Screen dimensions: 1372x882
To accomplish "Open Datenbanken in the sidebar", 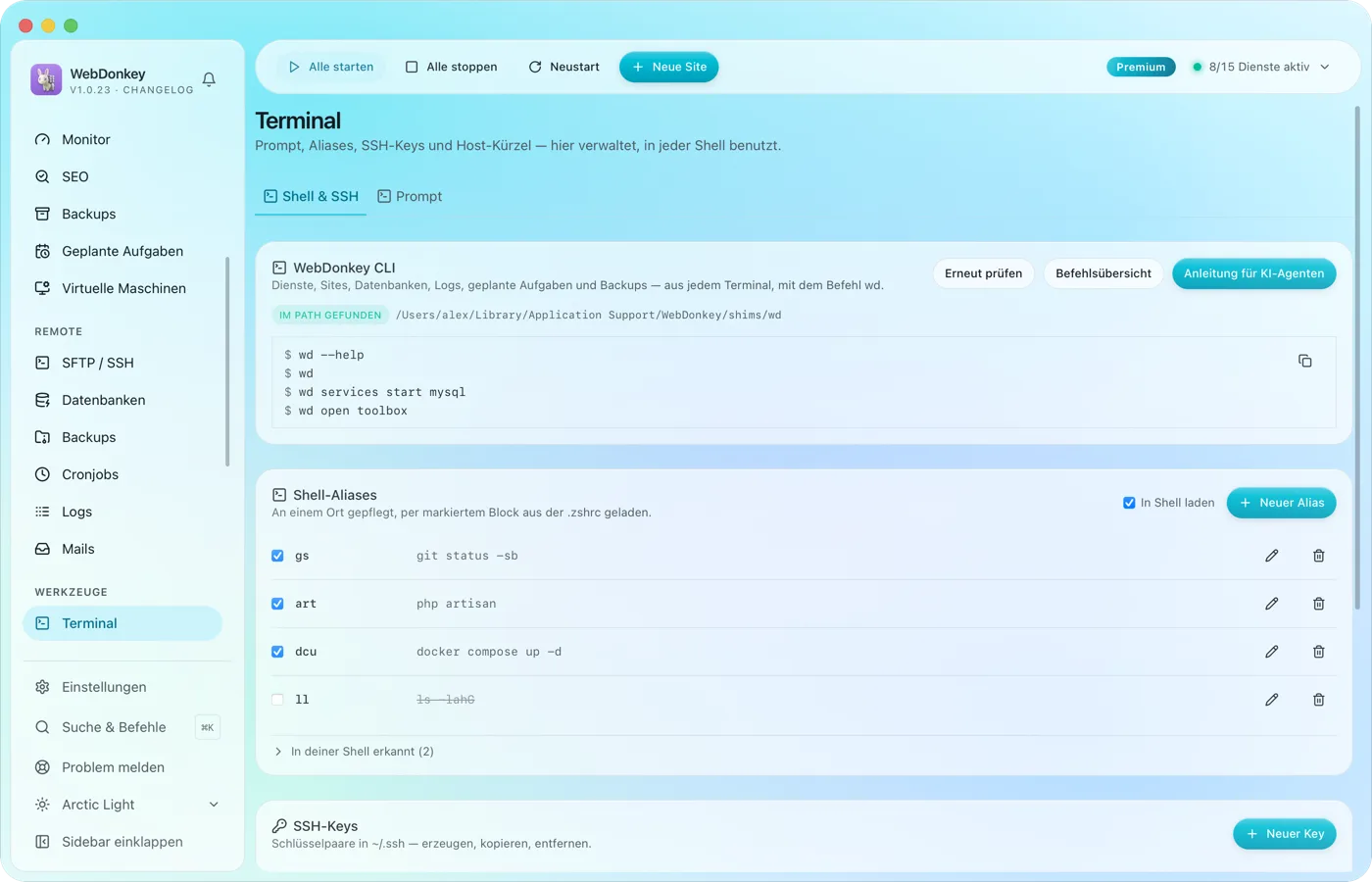I will pyautogui.click(x=122, y=400).
